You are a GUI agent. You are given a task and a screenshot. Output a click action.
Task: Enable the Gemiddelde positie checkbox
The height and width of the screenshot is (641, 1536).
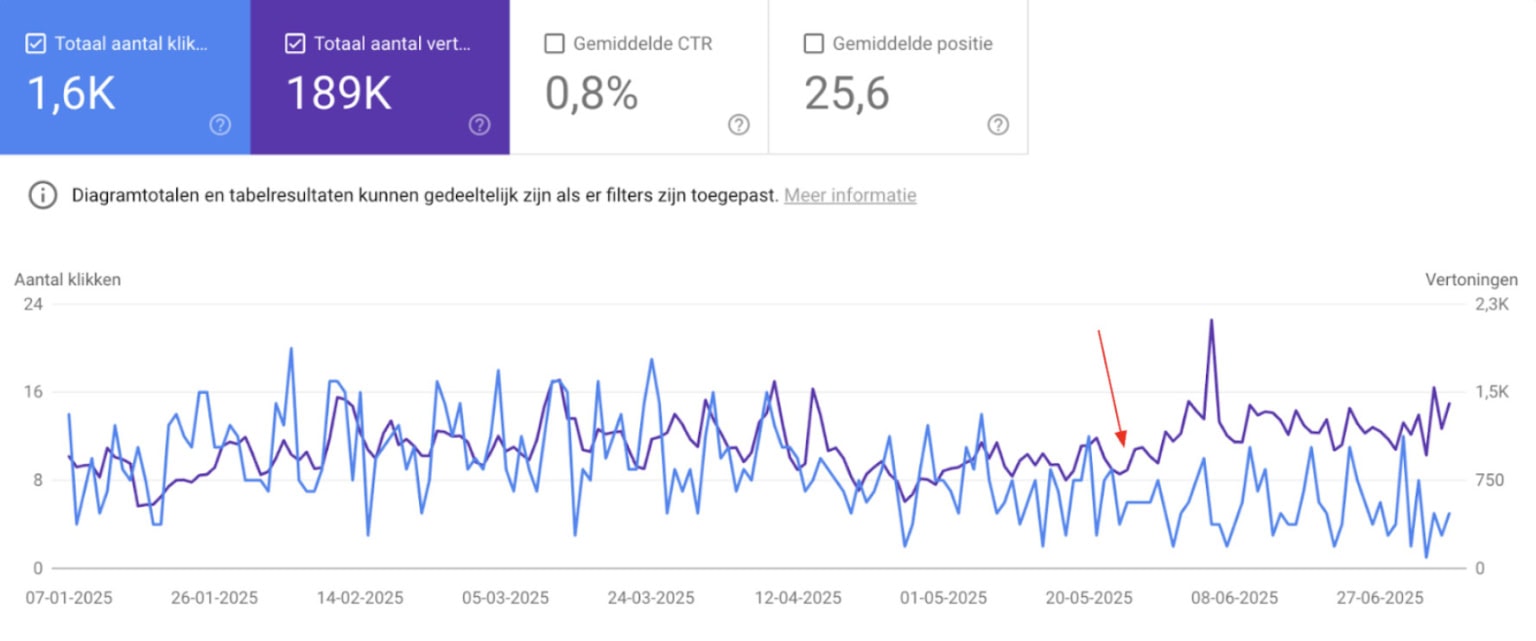[814, 44]
